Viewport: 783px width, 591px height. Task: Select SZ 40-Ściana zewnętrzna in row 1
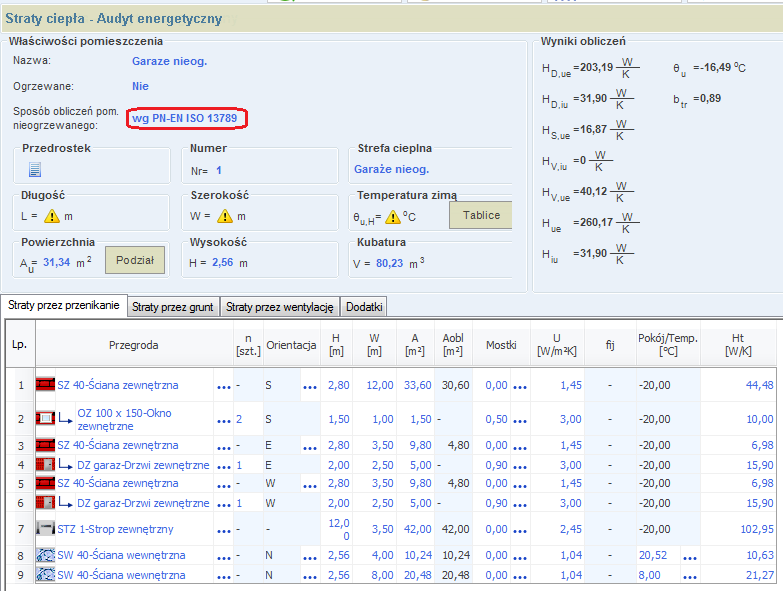118,385
